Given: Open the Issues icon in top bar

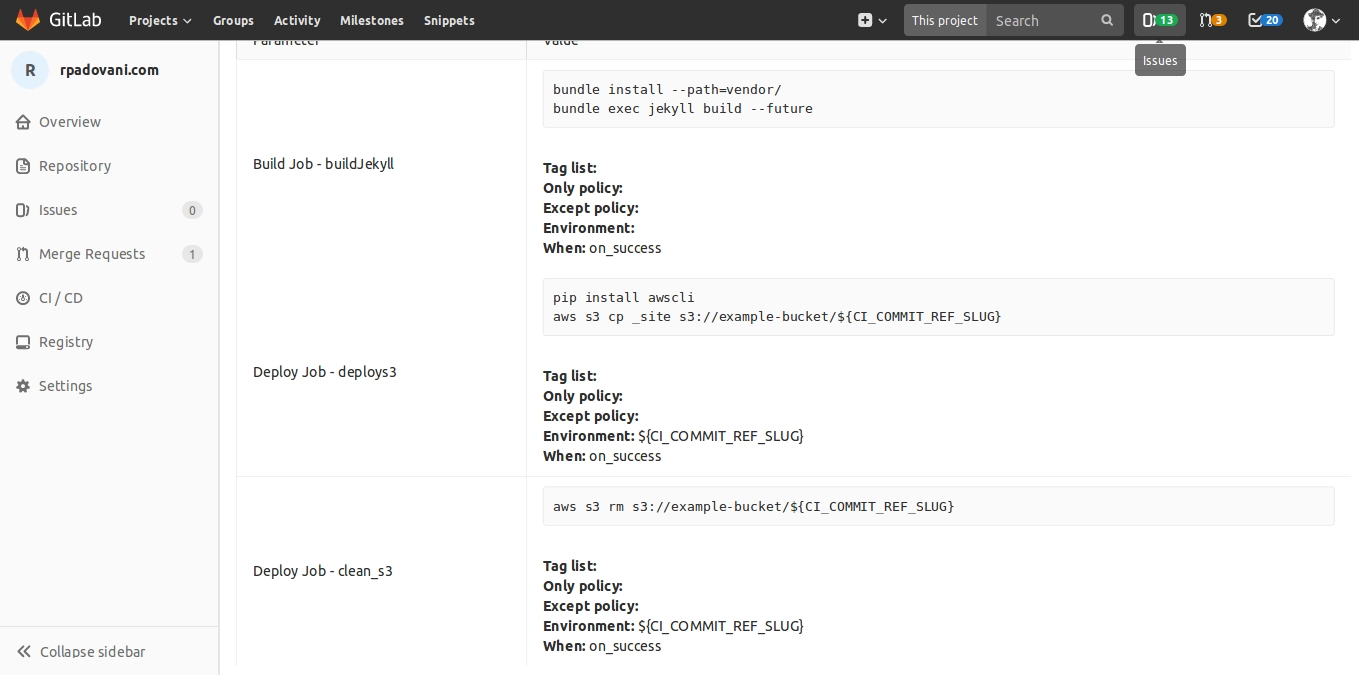Looking at the screenshot, I should [1149, 20].
